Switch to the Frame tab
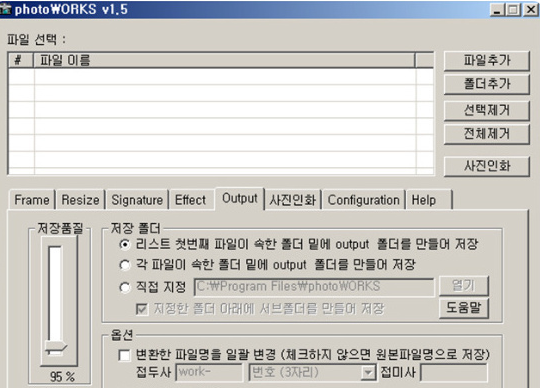This screenshot has height=388, width=540. [x=32, y=200]
